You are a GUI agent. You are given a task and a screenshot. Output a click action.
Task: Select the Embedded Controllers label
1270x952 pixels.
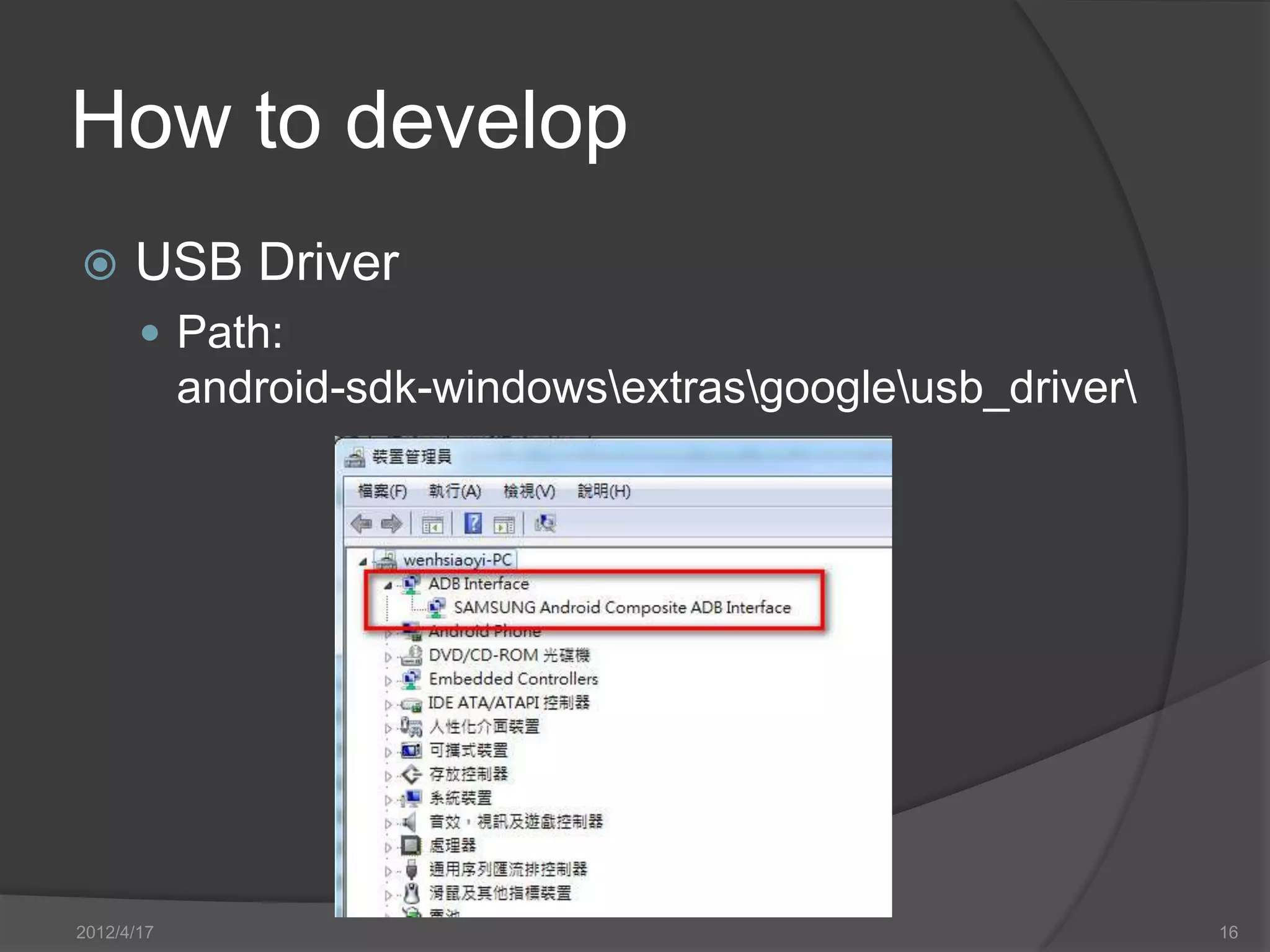pyautogui.click(x=513, y=679)
